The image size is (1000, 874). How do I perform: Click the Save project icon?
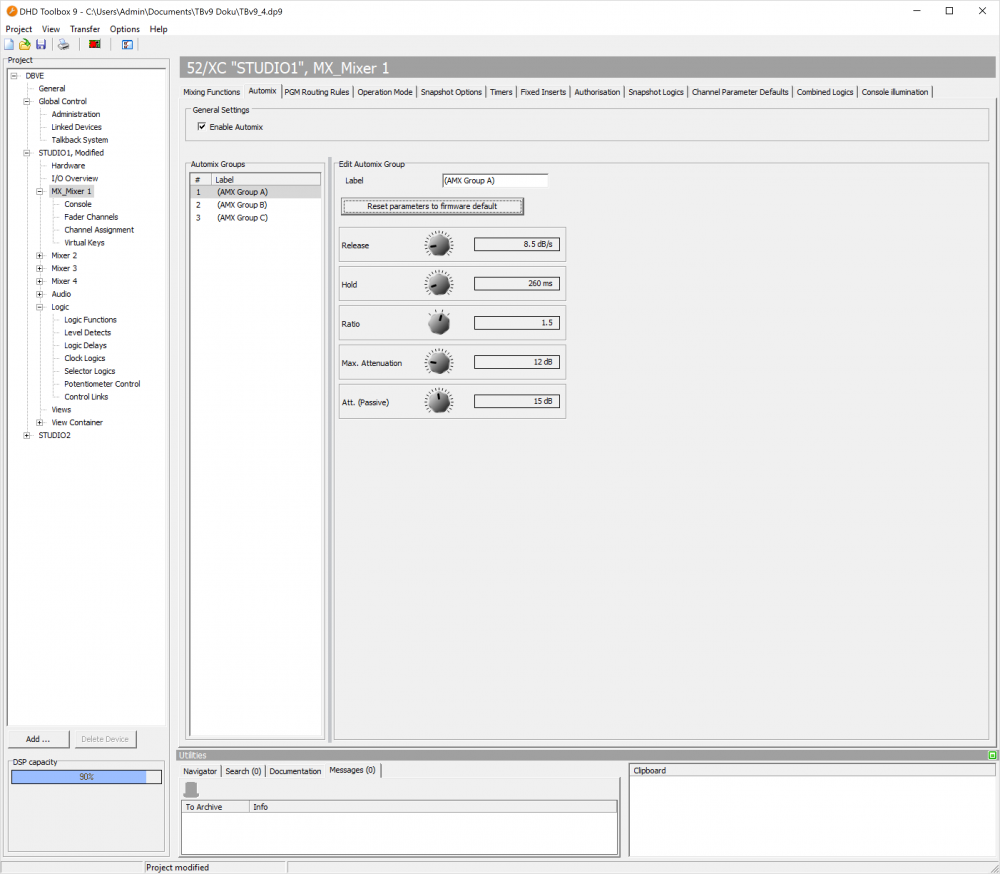(40, 44)
